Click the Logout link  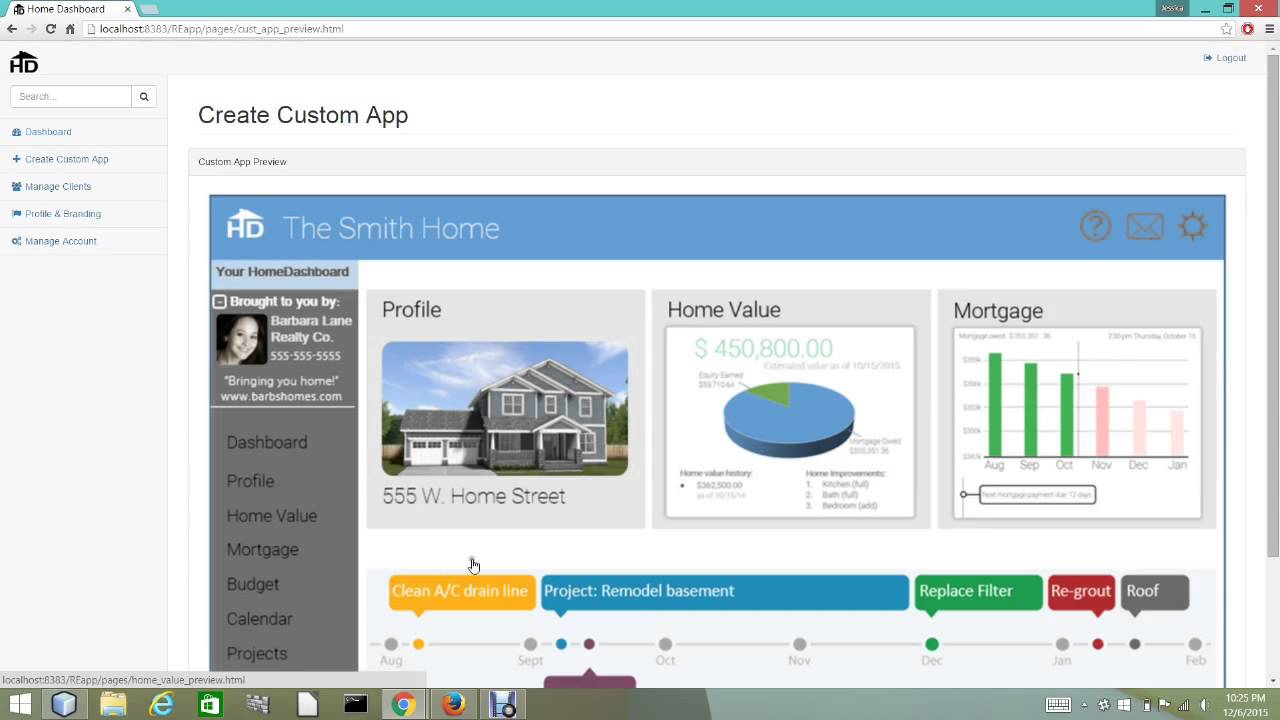tap(1225, 58)
